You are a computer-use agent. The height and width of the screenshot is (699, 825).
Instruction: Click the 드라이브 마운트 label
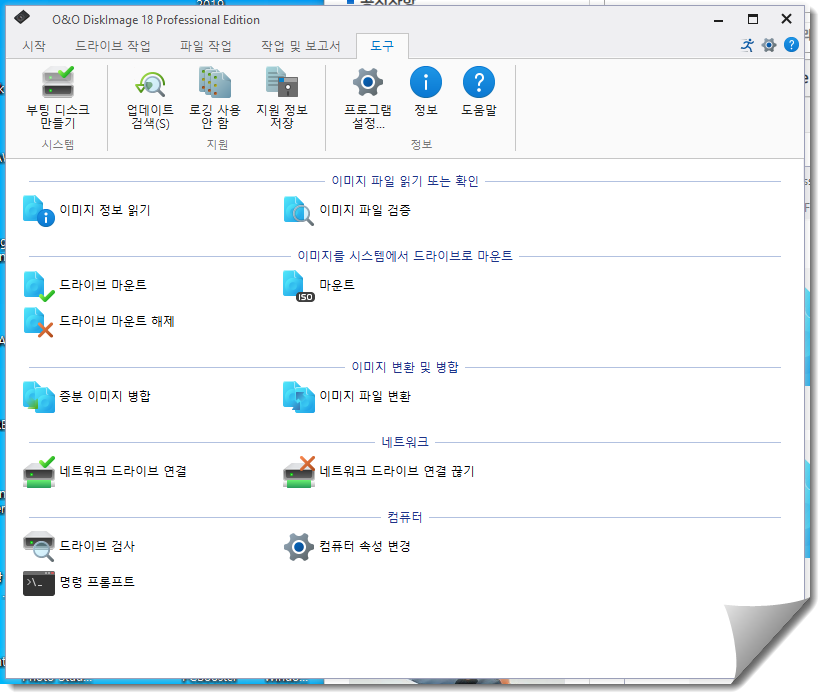103,285
